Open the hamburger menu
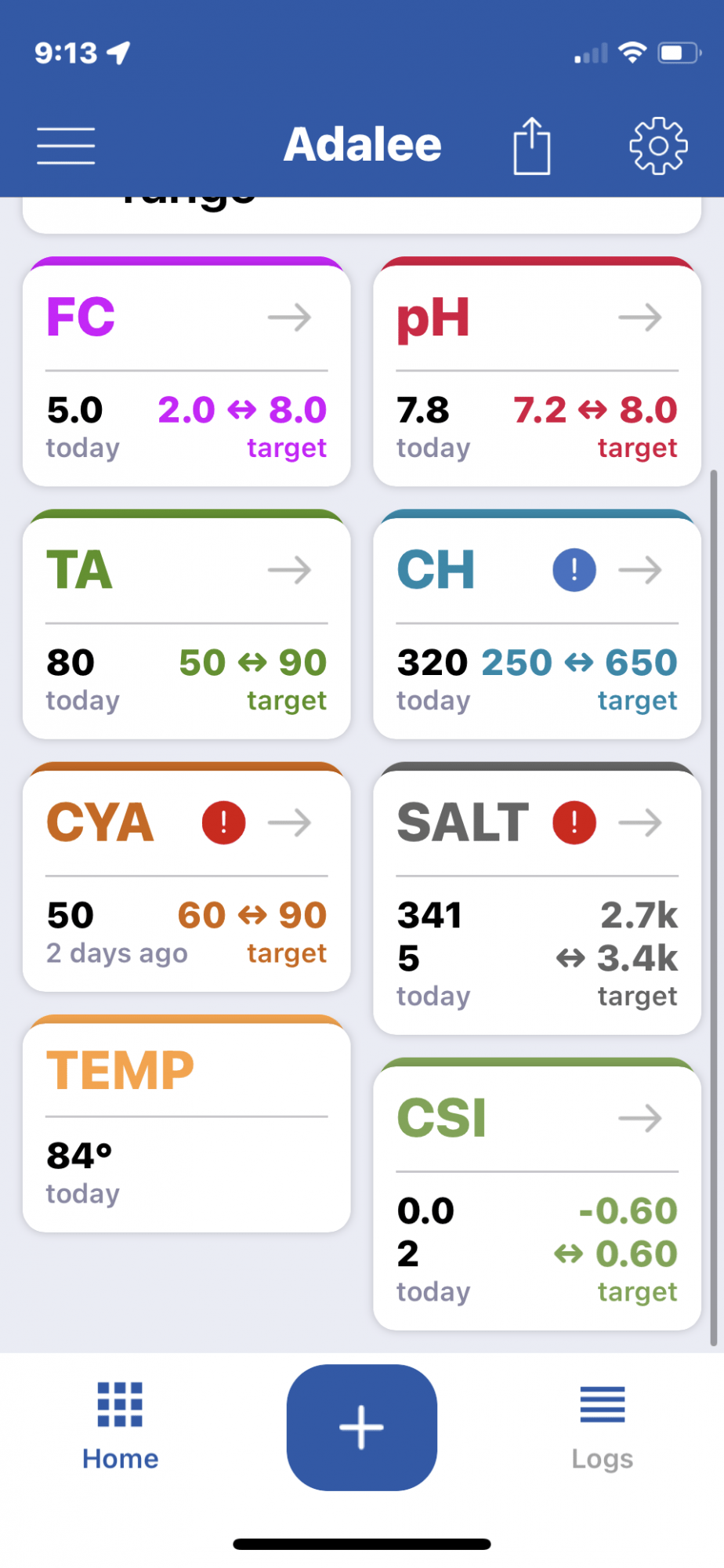 [x=66, y=146]
